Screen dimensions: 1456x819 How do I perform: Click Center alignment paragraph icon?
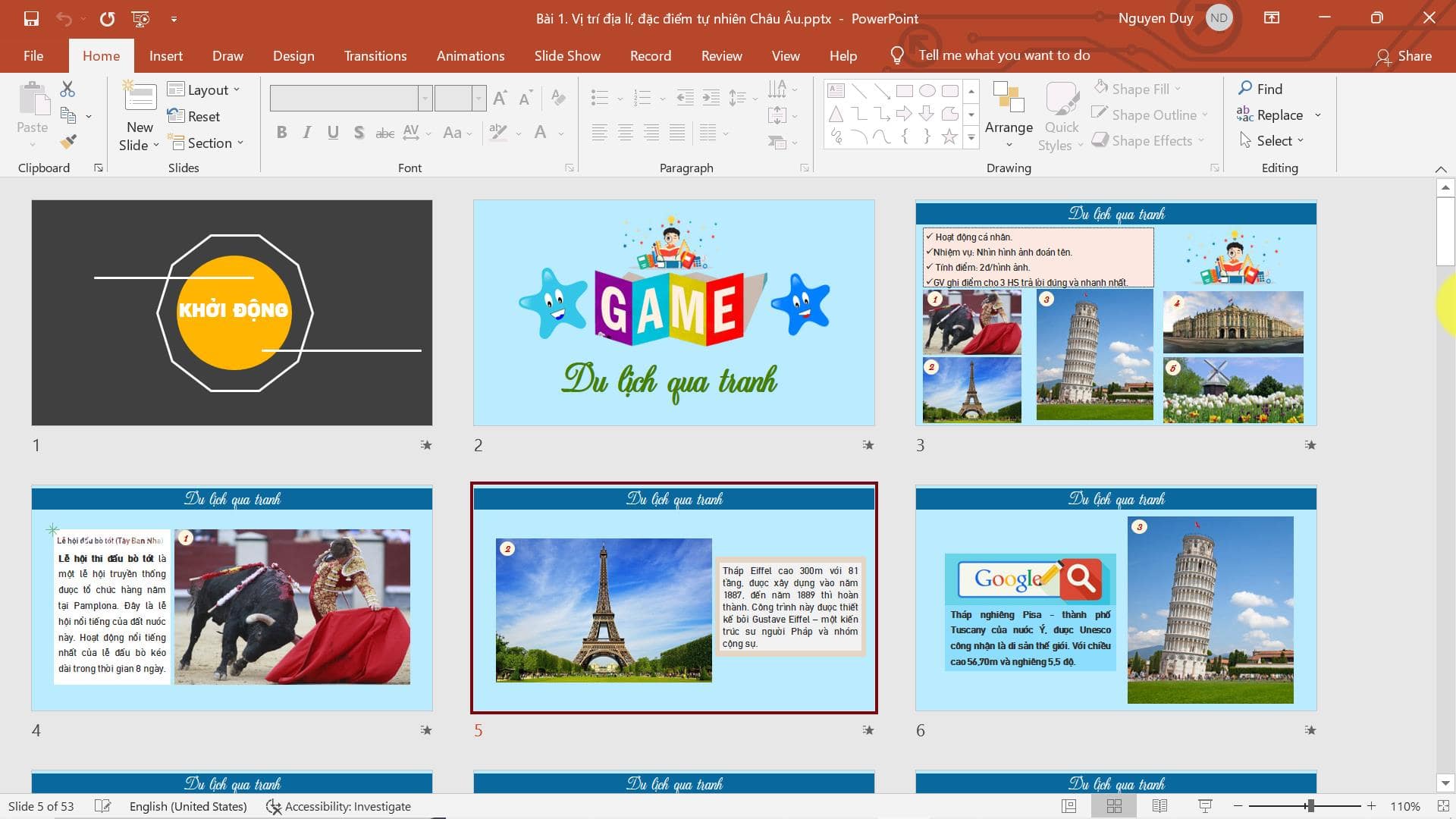[625, 133]
